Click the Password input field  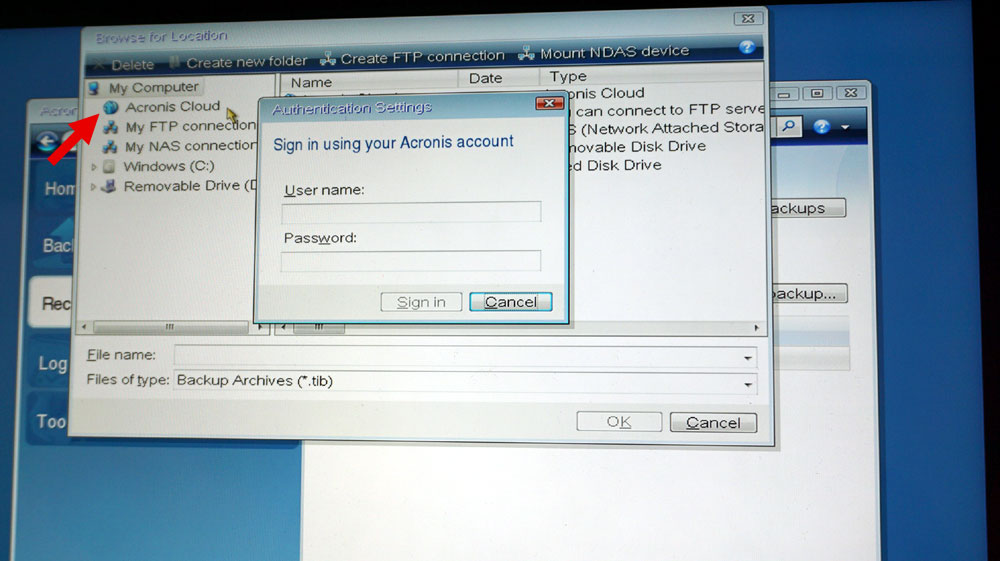[x=411, y=260]
